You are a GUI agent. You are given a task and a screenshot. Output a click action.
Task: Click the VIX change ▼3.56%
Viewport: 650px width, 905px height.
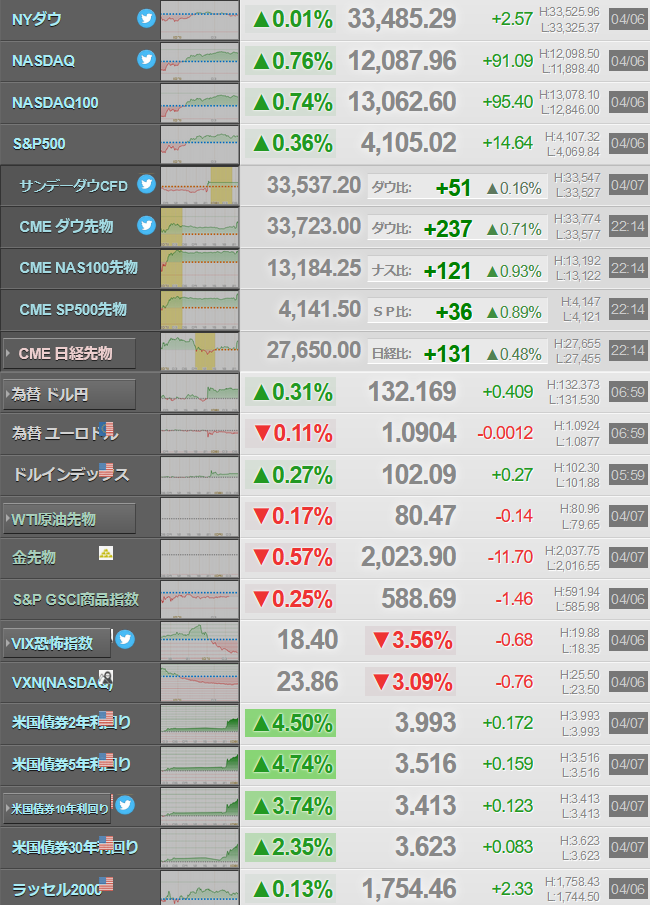click(x=411, y=640)
